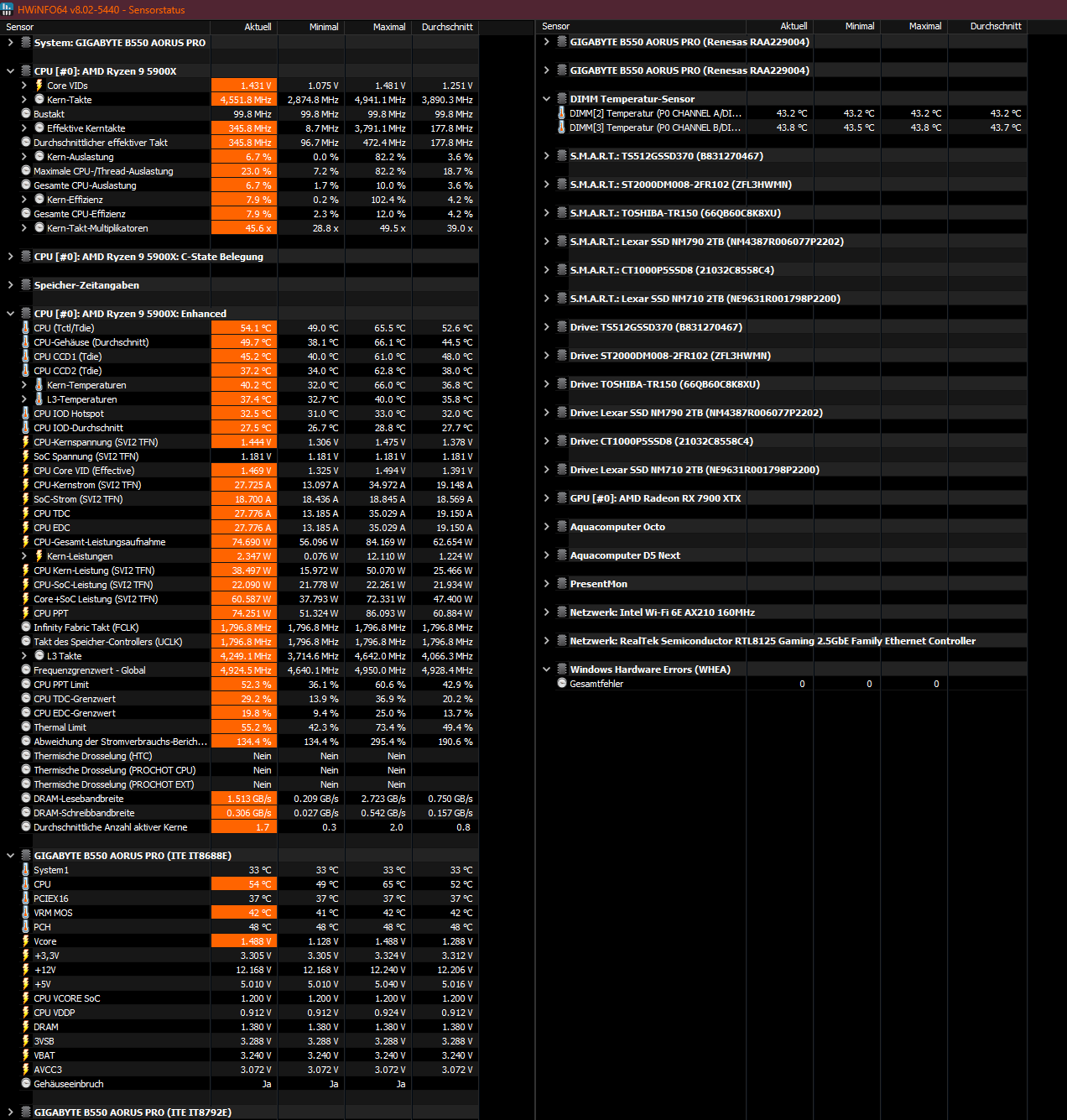Click the thermometer icon beside VRM MOS
The width and height of the screenshot is (1067, 1120).
(x=25, y=913)
